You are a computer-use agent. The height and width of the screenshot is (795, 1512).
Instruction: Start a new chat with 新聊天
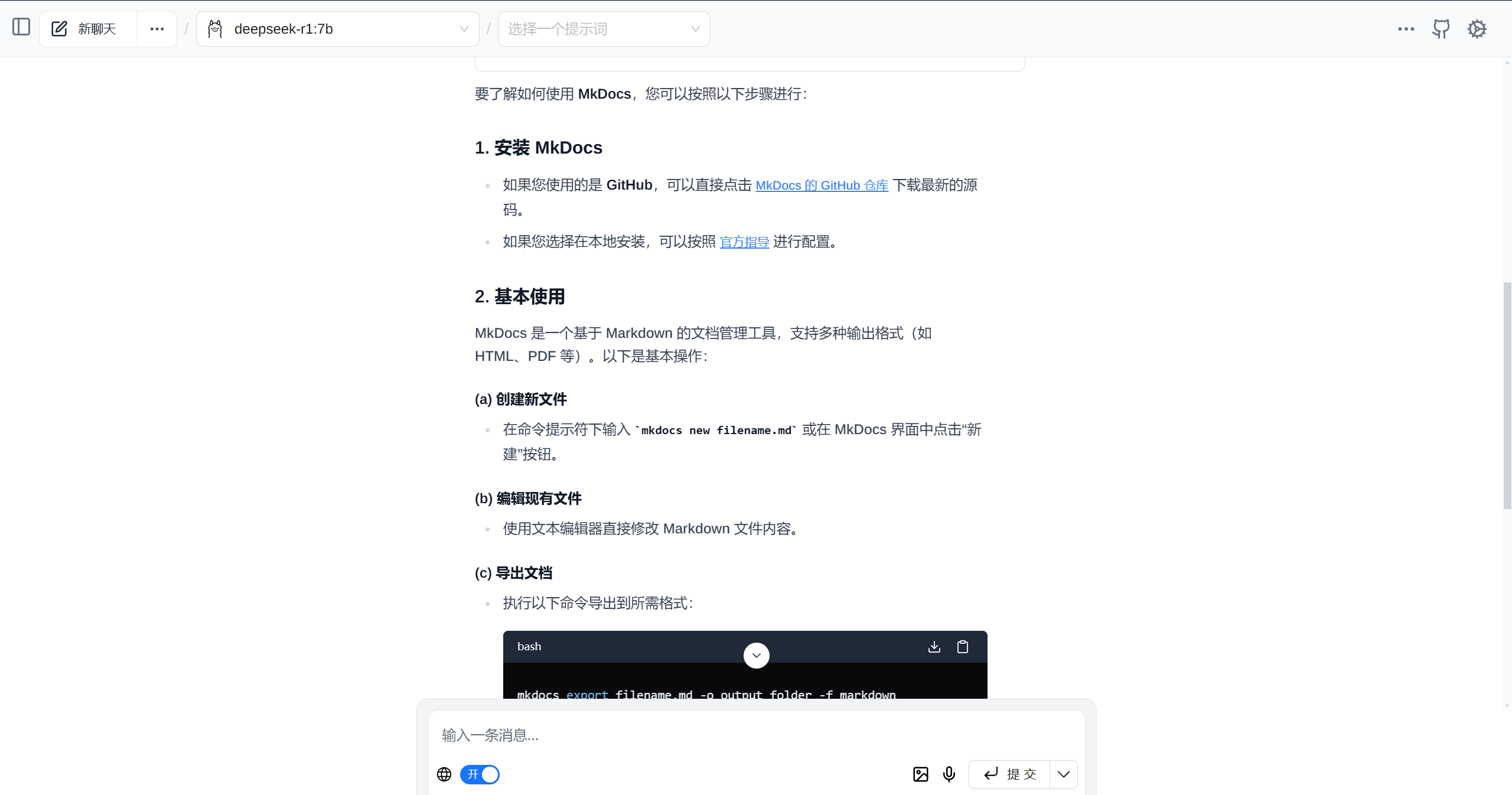[88, 29]
